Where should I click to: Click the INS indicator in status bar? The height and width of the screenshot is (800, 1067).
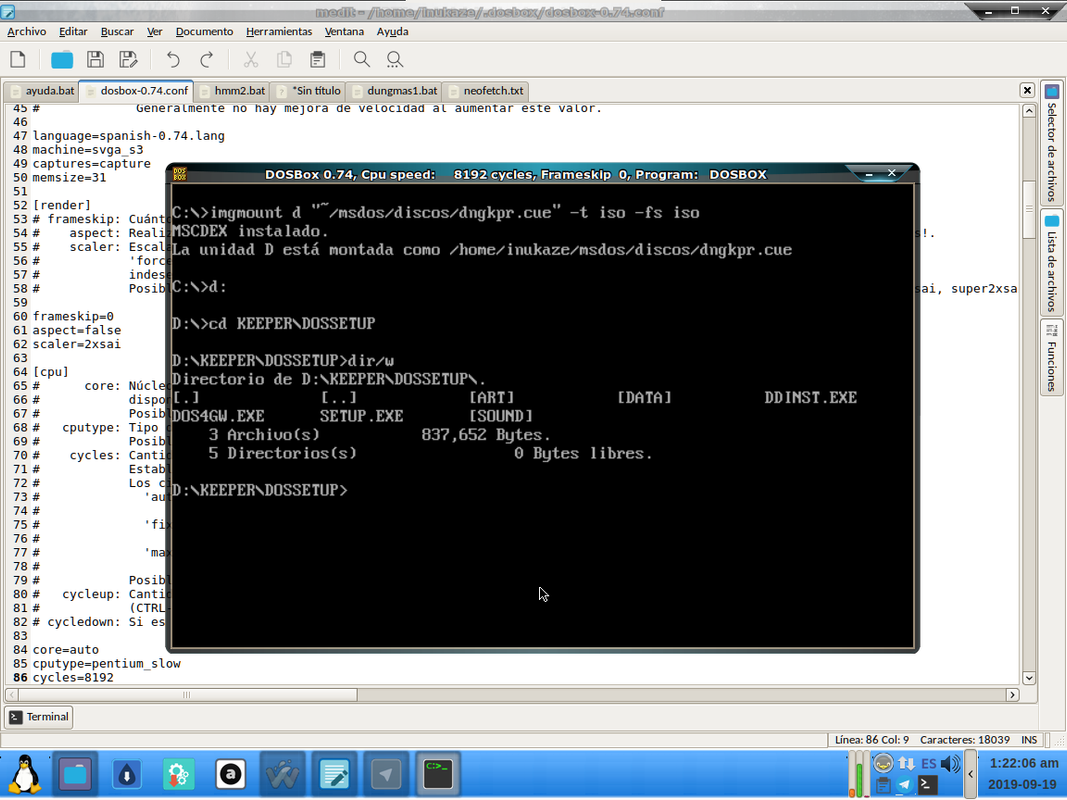coord(1029,739)
